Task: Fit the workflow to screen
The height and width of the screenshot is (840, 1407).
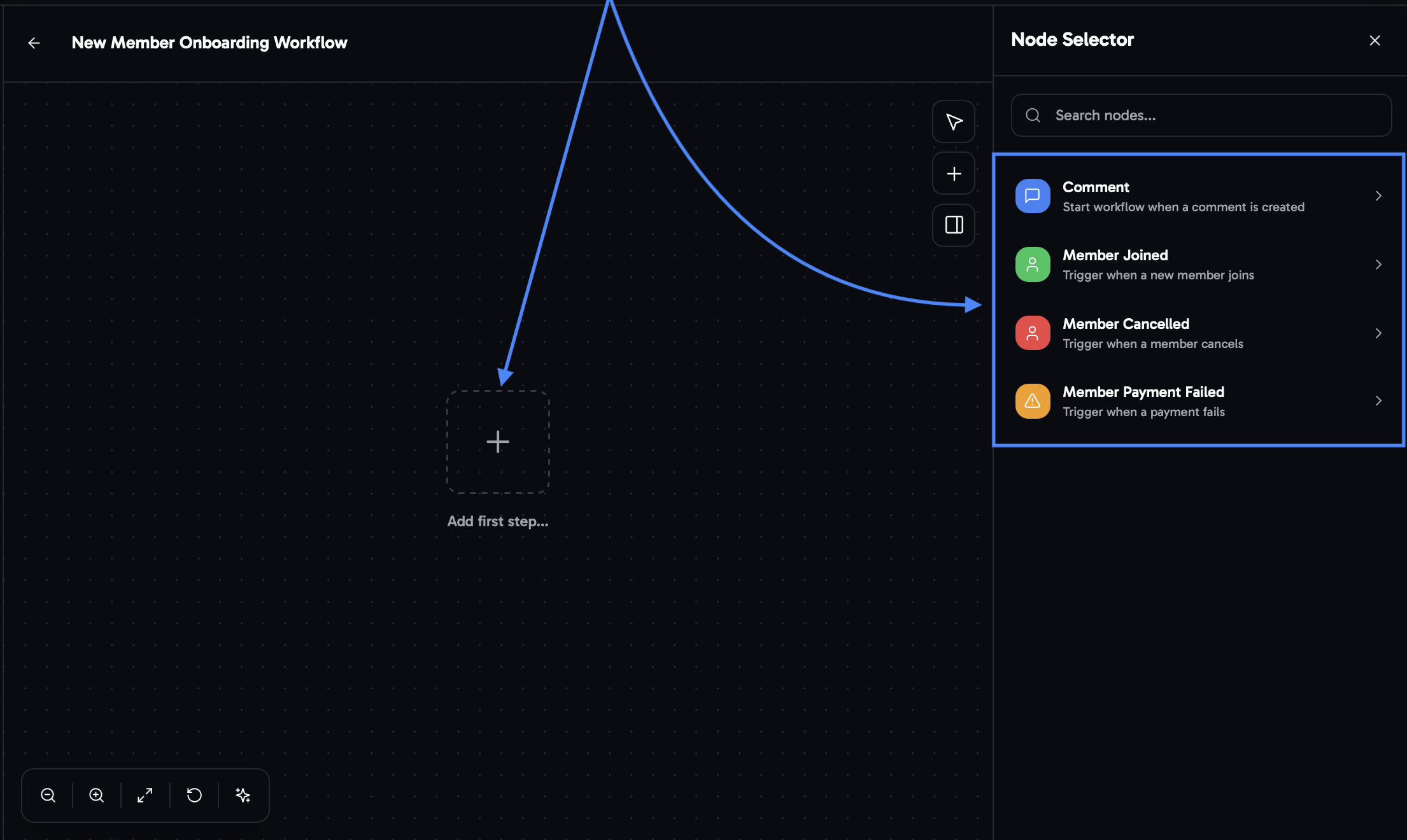Action: tap(145, 795)
